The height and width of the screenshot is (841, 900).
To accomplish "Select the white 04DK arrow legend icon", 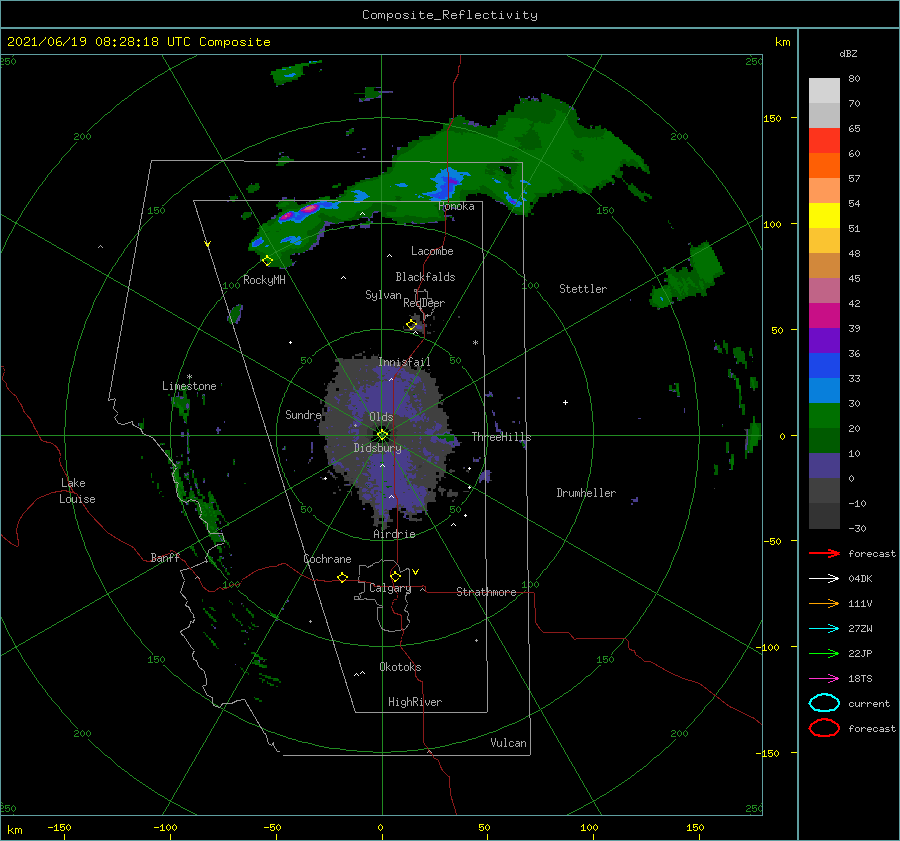I will [824, 578].
